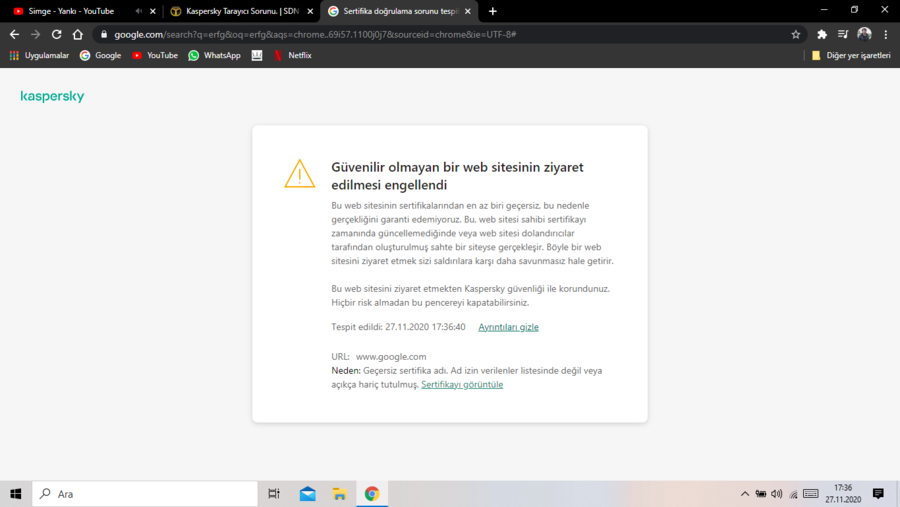Click the padlock icon in address bar

[104, 34]
